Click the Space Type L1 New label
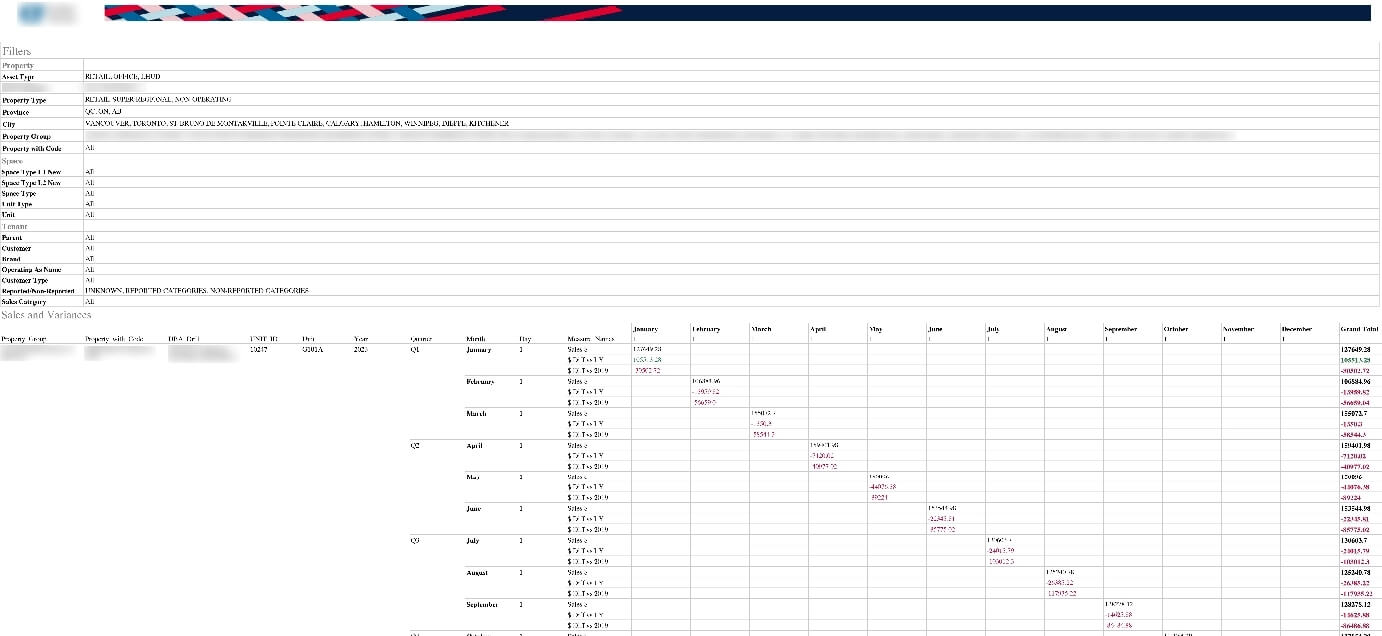 [31, 172]
